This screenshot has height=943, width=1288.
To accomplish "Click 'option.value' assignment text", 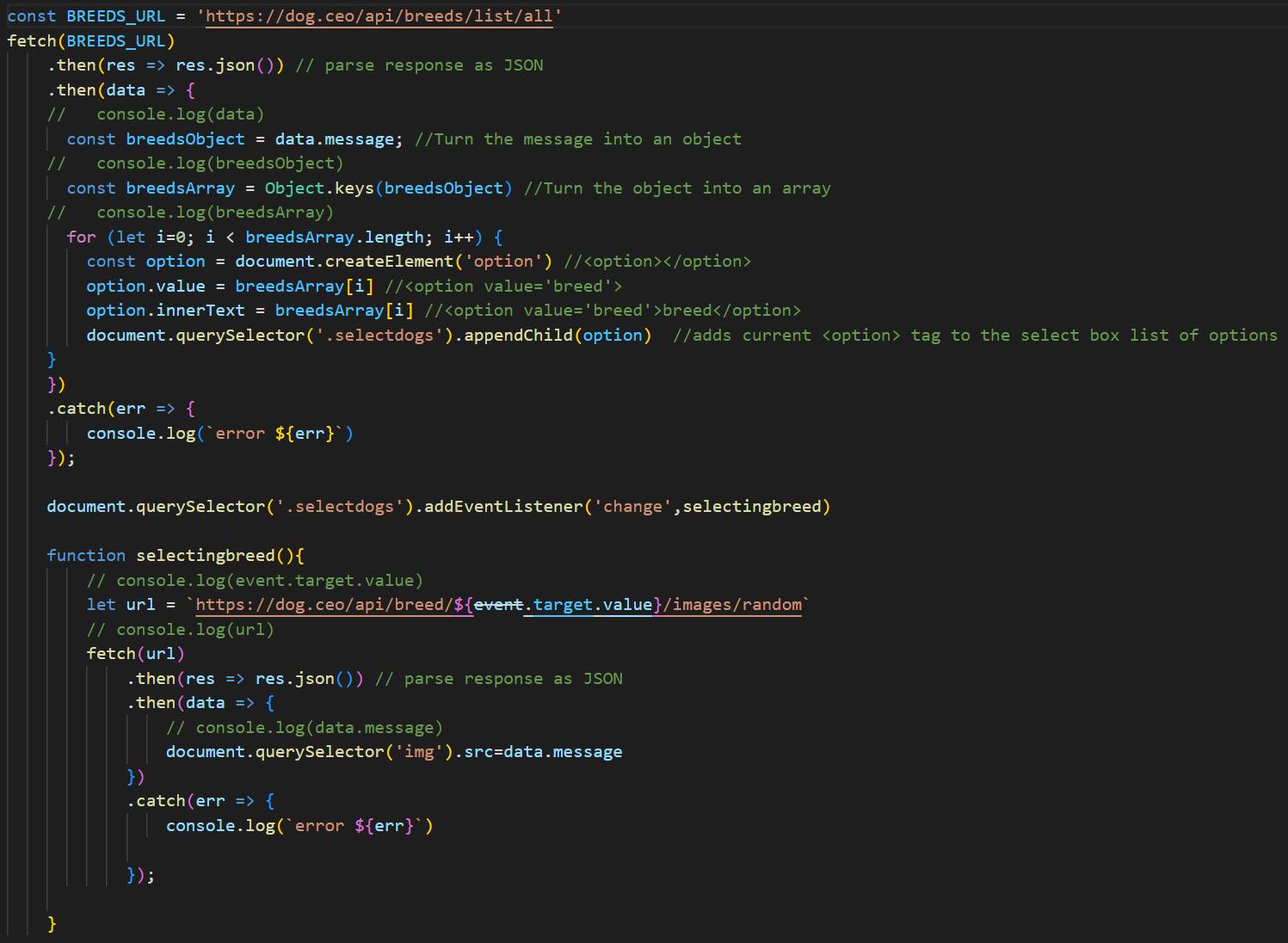I will coord(145,287).
